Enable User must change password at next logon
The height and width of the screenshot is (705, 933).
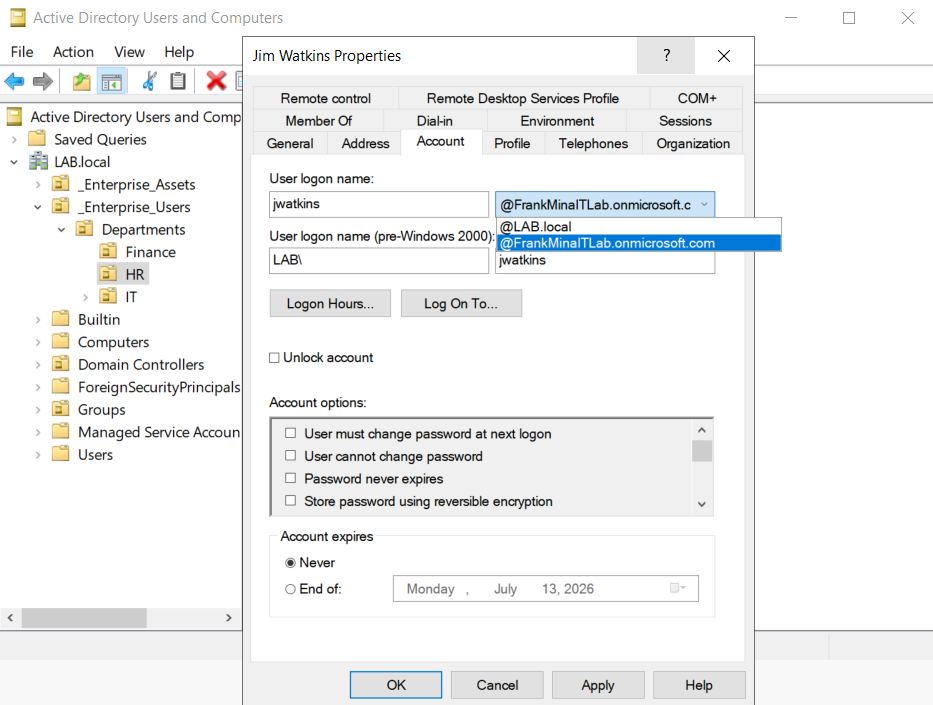290,433
